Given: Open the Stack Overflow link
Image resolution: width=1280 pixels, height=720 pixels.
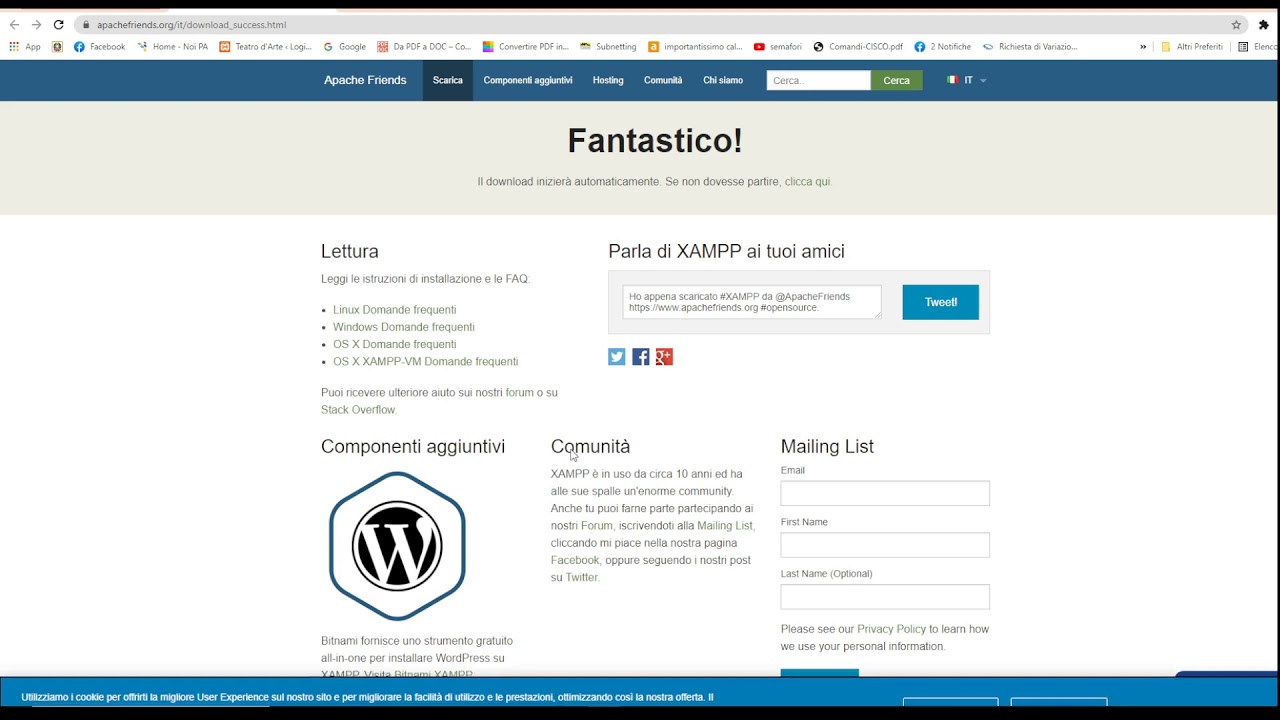Looking at the screenshot, I should tap(358, 410).
